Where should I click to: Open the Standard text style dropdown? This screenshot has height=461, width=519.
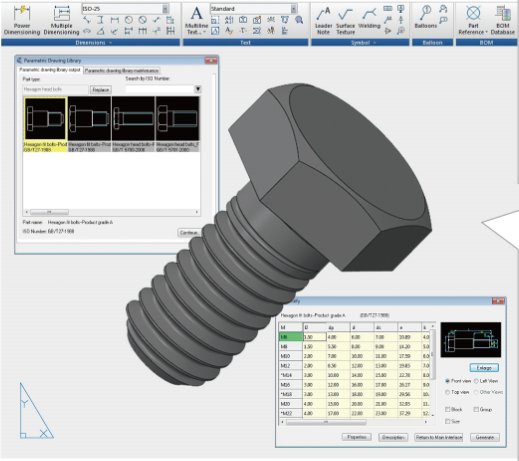click(x=293, y=9)
